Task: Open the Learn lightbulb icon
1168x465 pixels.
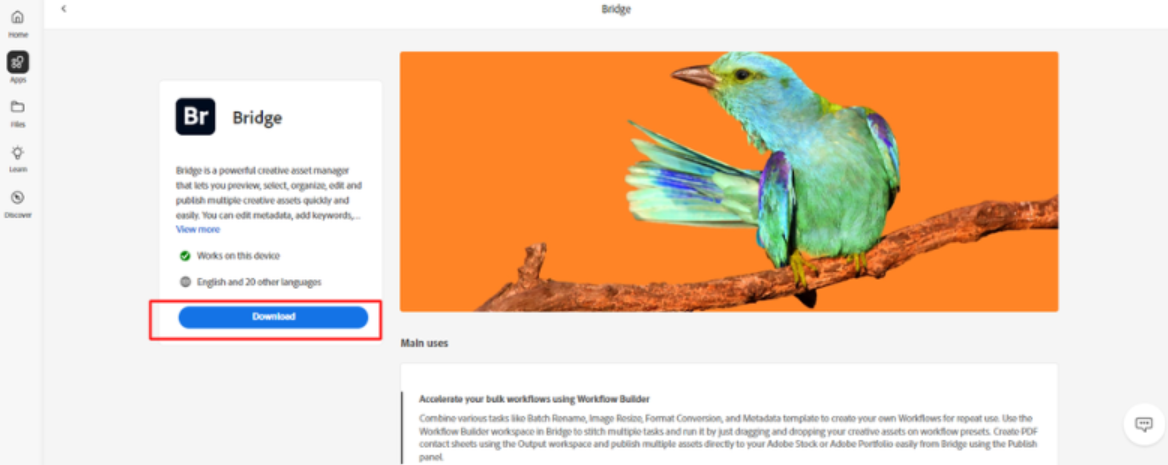Action: (x=18, y=152)
